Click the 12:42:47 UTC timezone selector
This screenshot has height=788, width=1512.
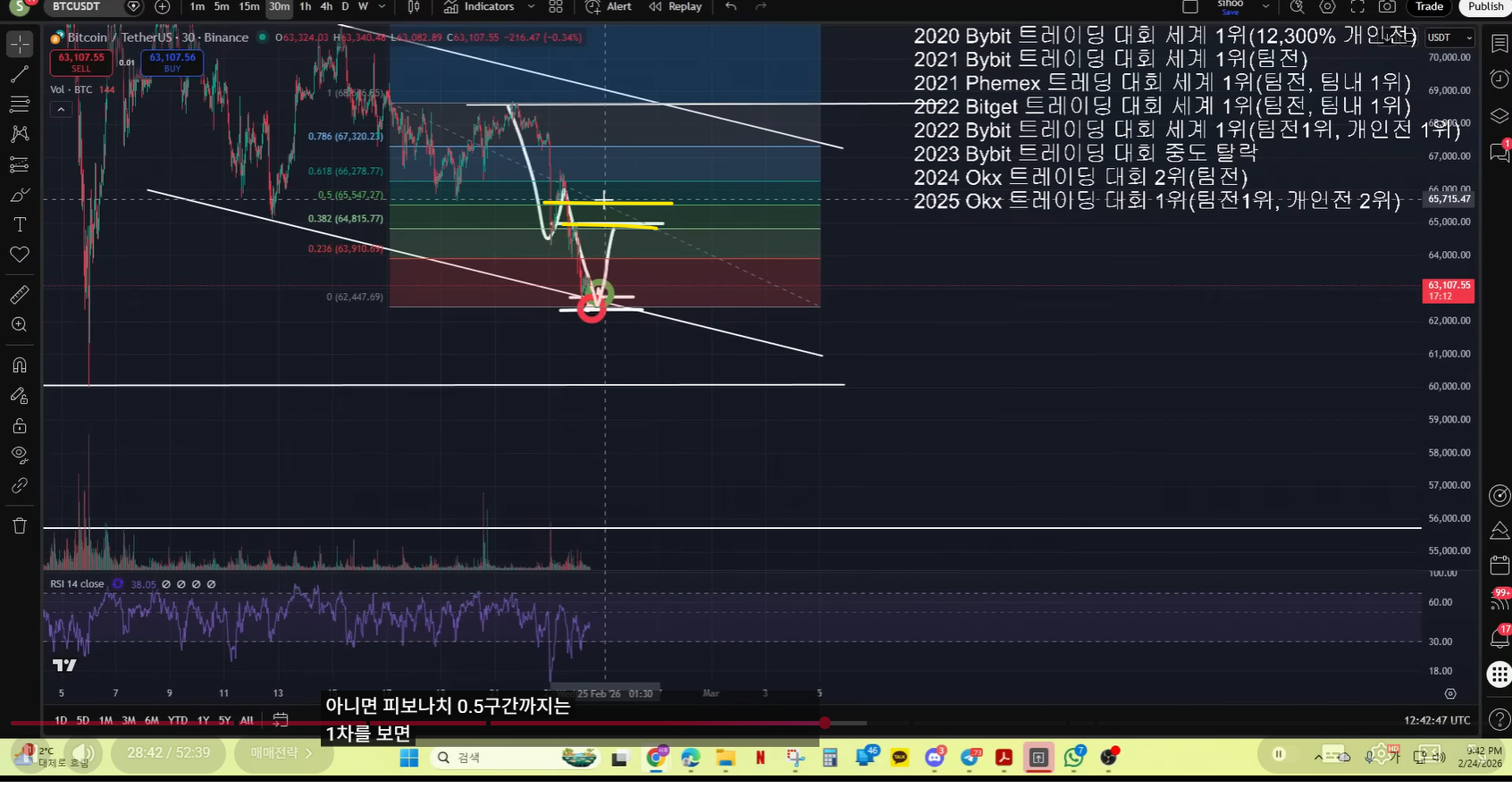click(1437, 720)
